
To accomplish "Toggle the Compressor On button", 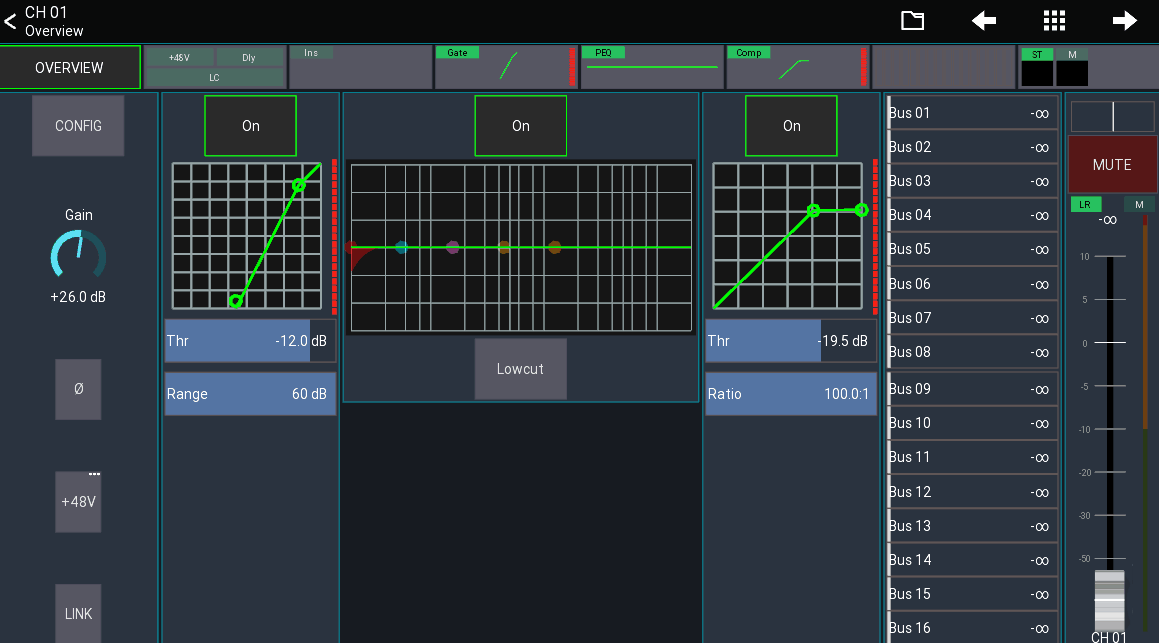I will point(791,126).
